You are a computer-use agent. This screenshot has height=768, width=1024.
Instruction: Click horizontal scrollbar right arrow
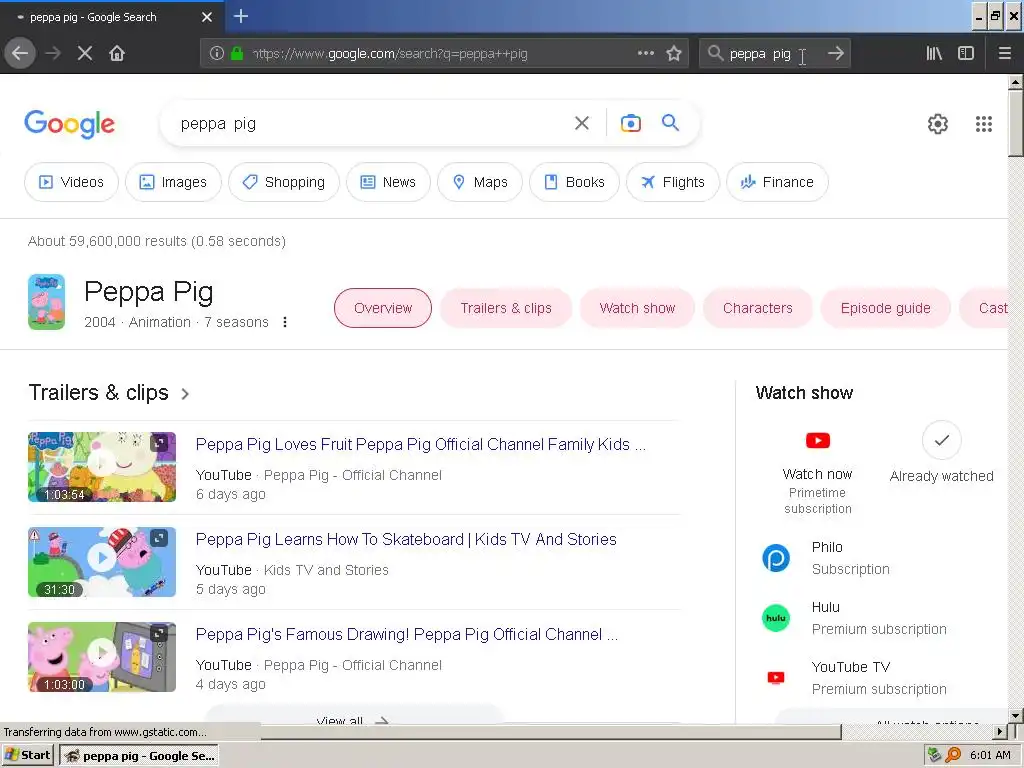pos(1000,732)
